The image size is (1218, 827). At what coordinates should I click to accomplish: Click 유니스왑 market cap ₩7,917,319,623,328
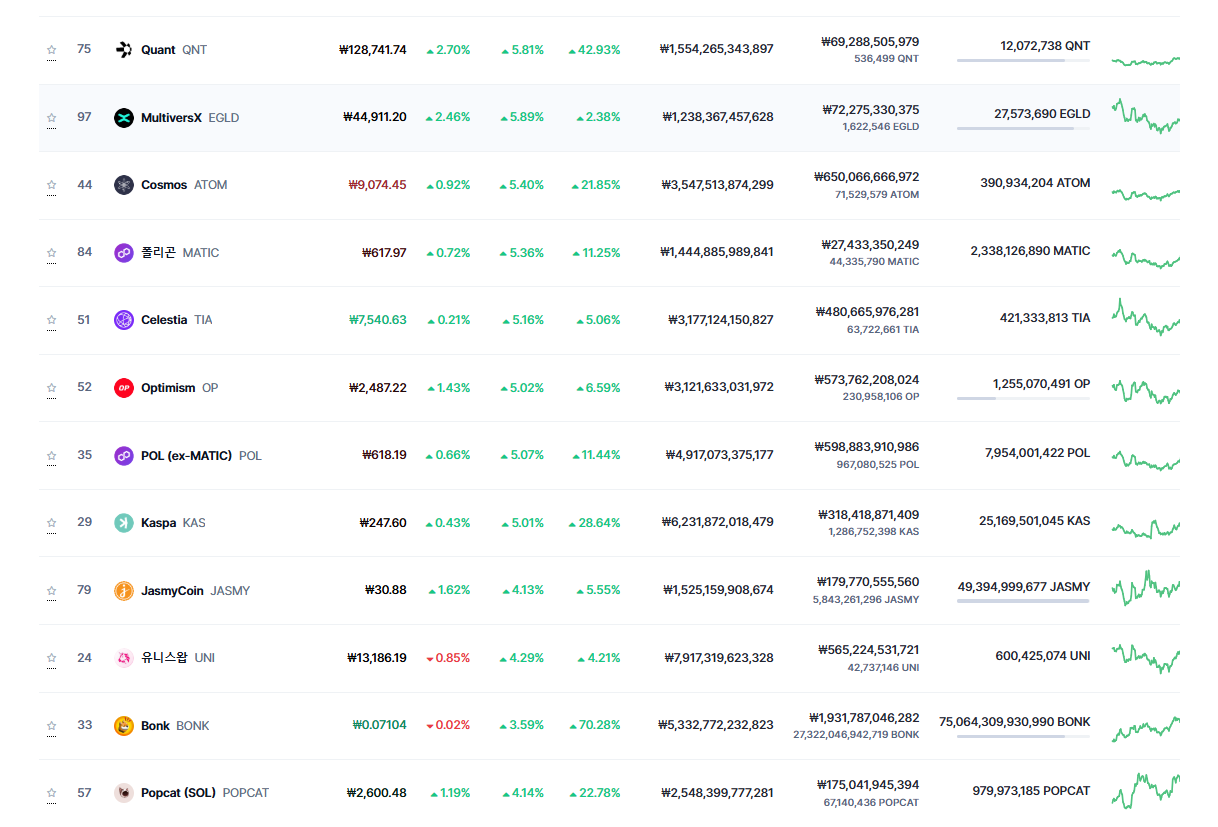(719, 658)
